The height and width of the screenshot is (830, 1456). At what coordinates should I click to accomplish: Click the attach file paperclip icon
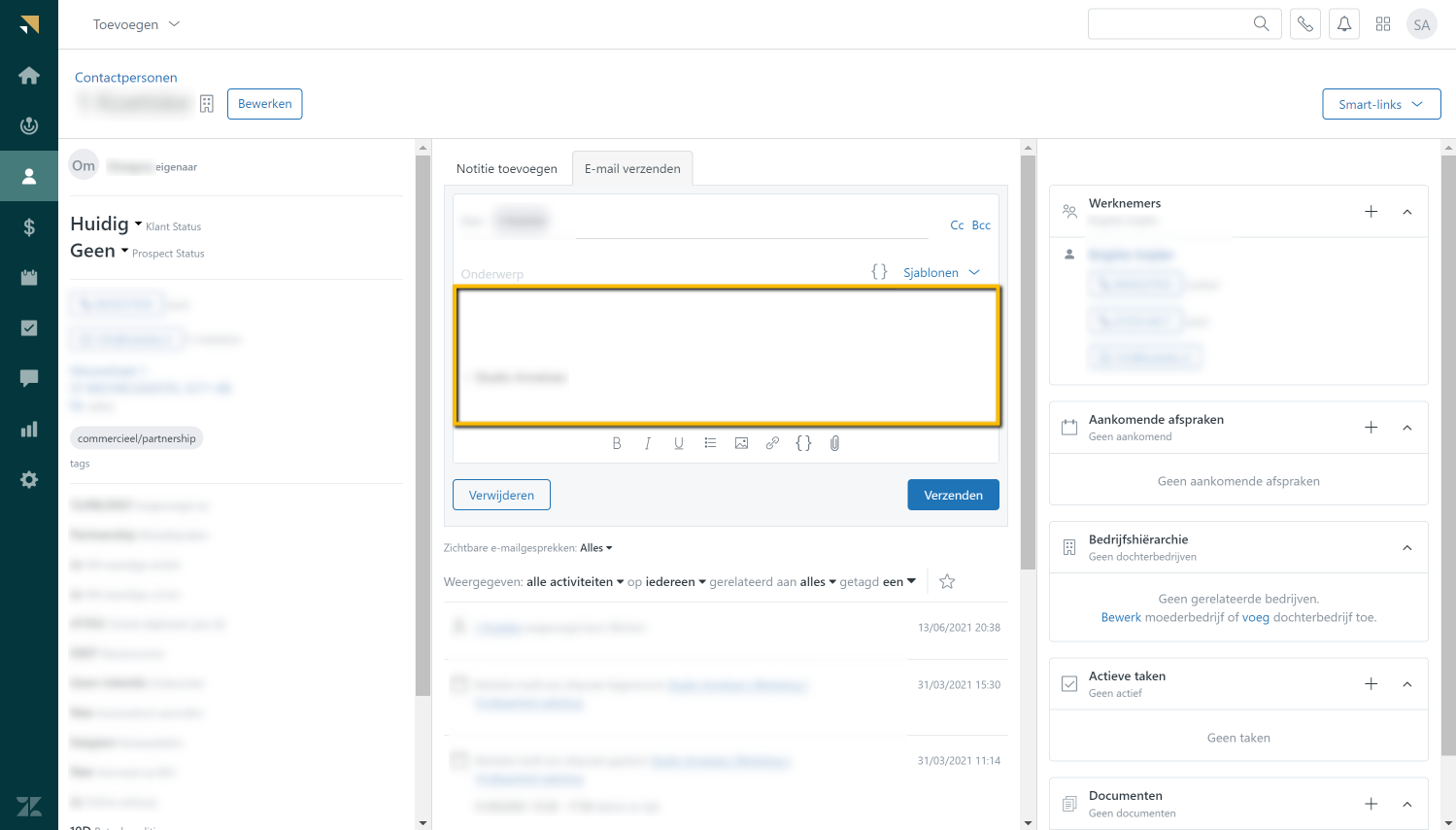[x=834, y=443]
